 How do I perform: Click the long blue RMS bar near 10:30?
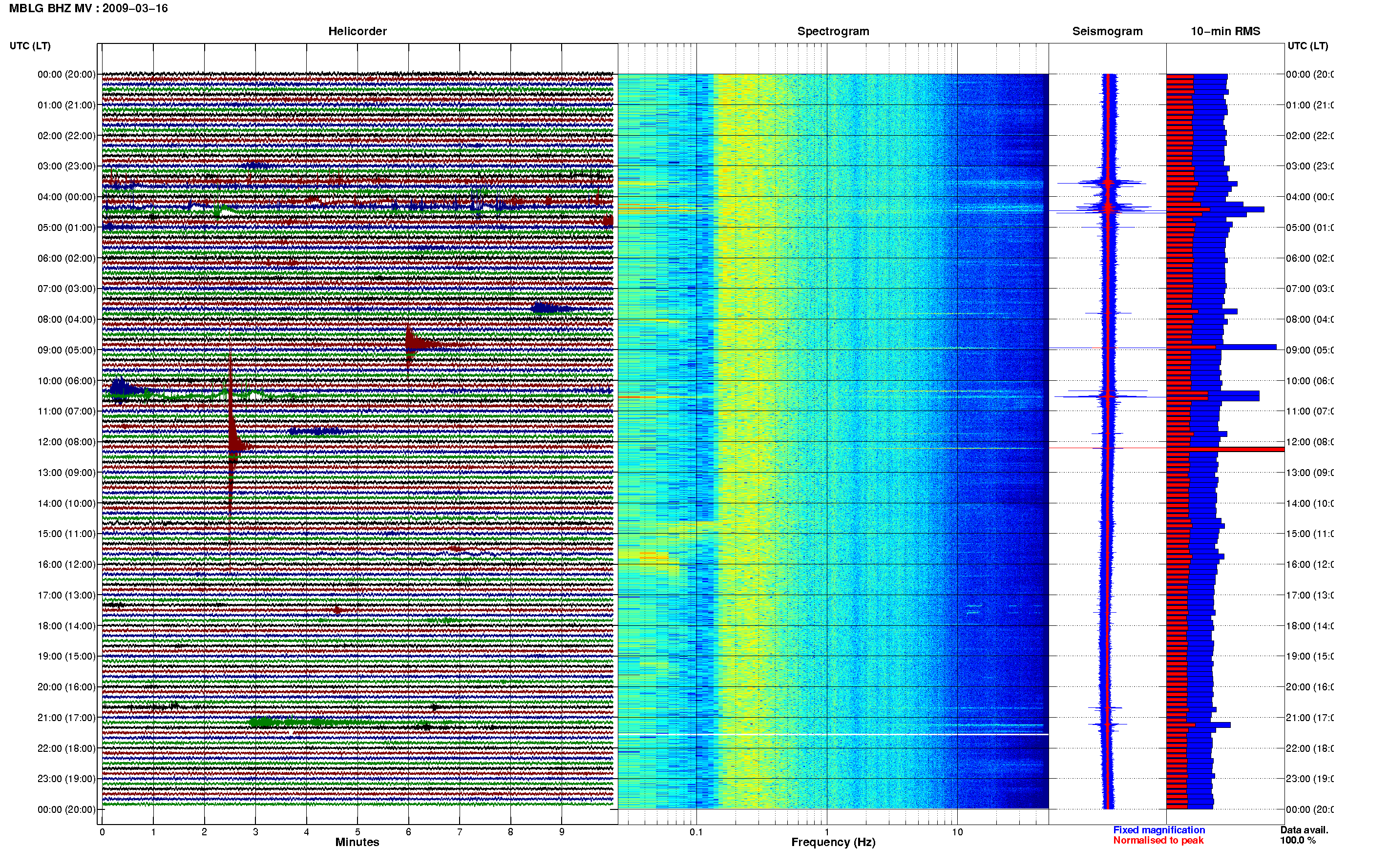point(1213,396)
